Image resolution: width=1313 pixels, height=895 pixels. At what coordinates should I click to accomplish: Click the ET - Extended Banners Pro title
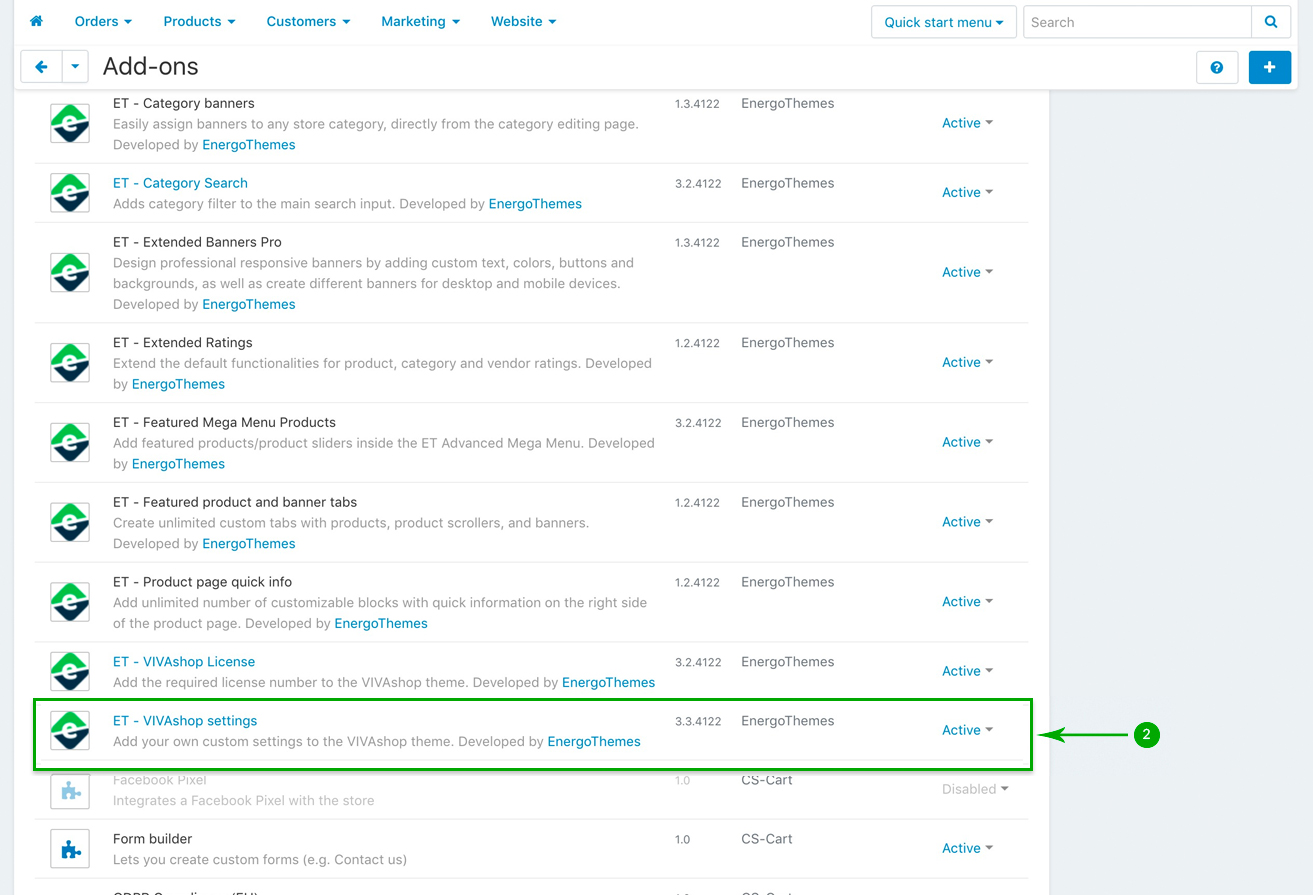pyautogui.click(x=197, y=242)
